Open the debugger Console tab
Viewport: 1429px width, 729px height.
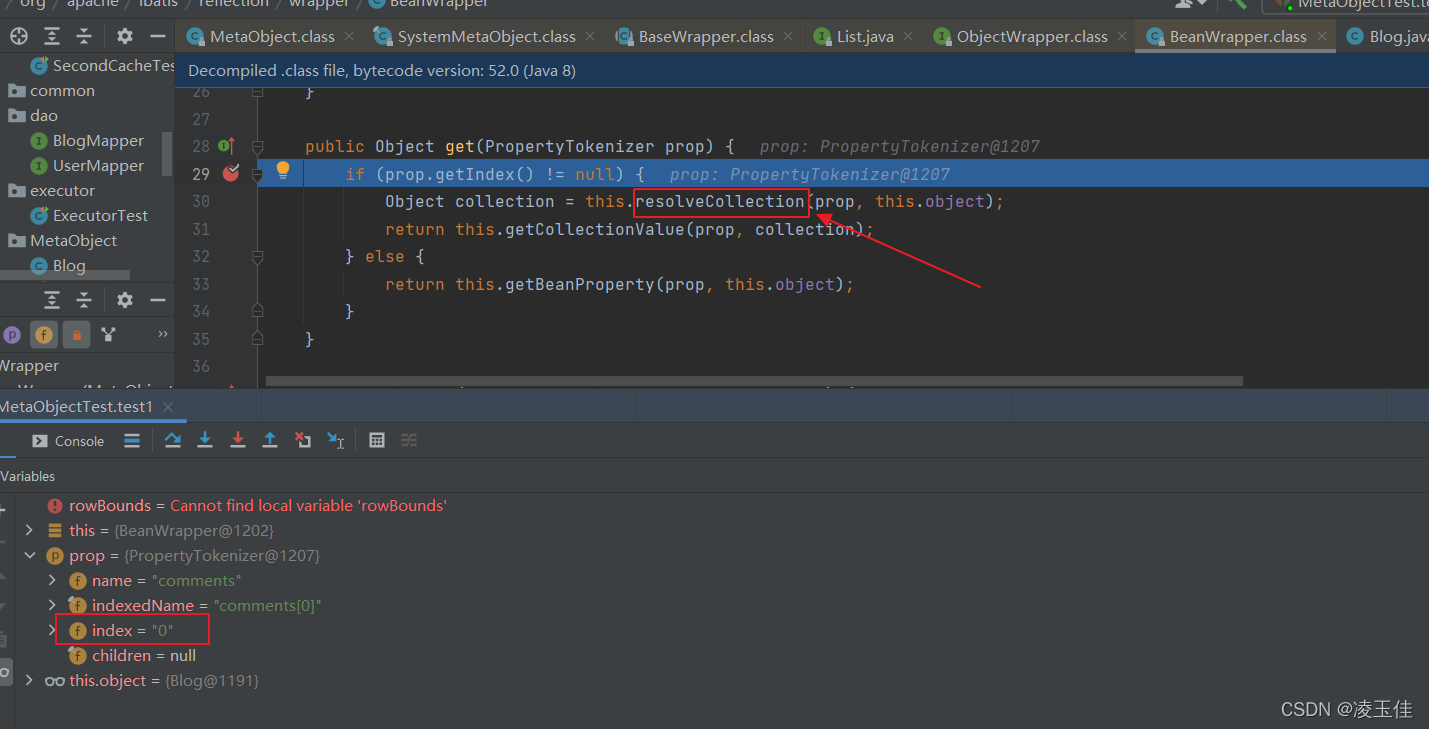pos(68,441)
